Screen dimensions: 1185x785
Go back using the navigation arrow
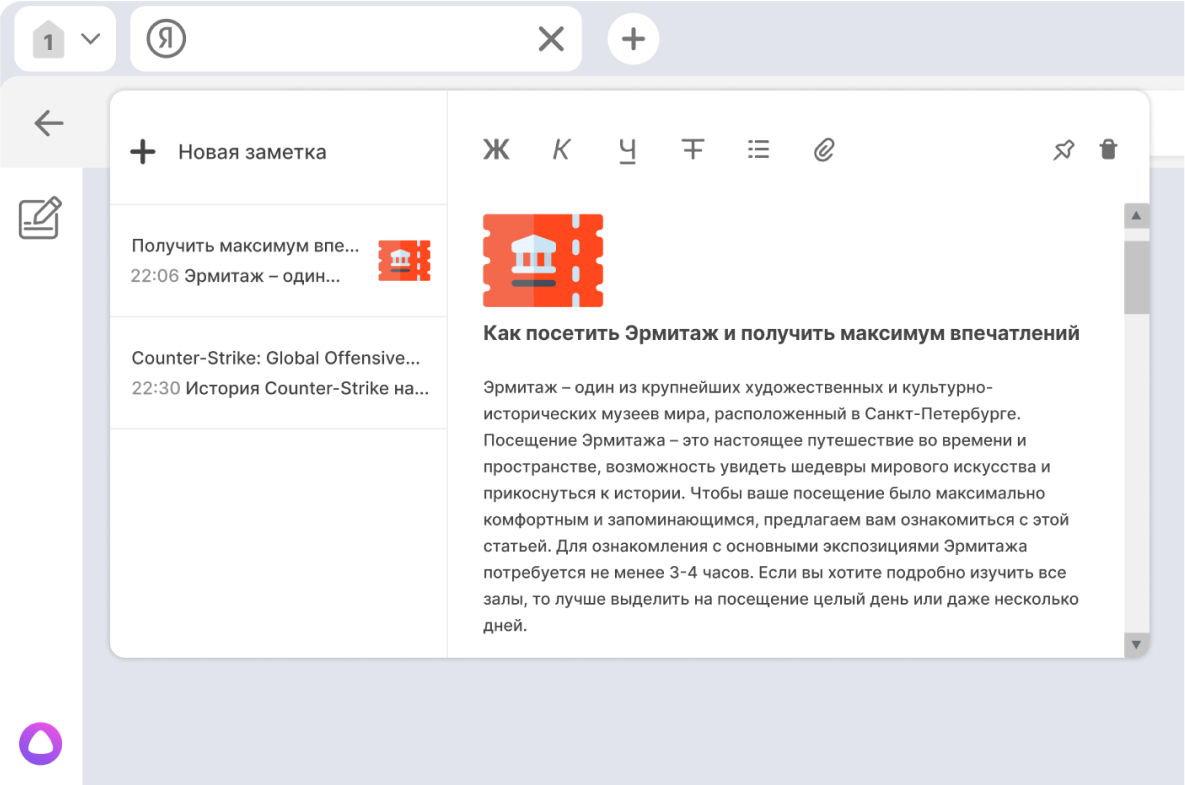tap(48, 122)
